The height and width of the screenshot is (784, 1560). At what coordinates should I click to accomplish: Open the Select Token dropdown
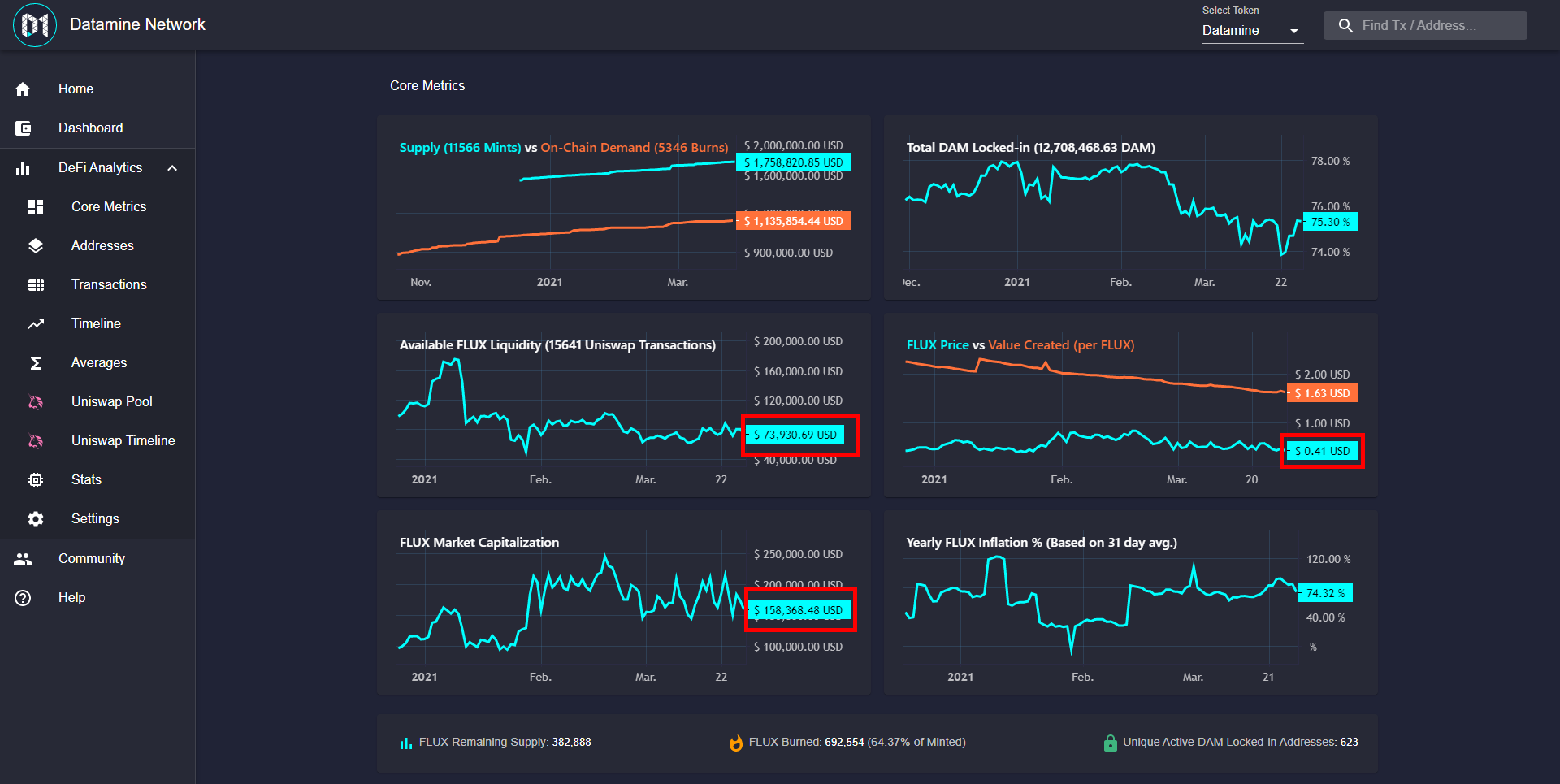[1253, 31]
